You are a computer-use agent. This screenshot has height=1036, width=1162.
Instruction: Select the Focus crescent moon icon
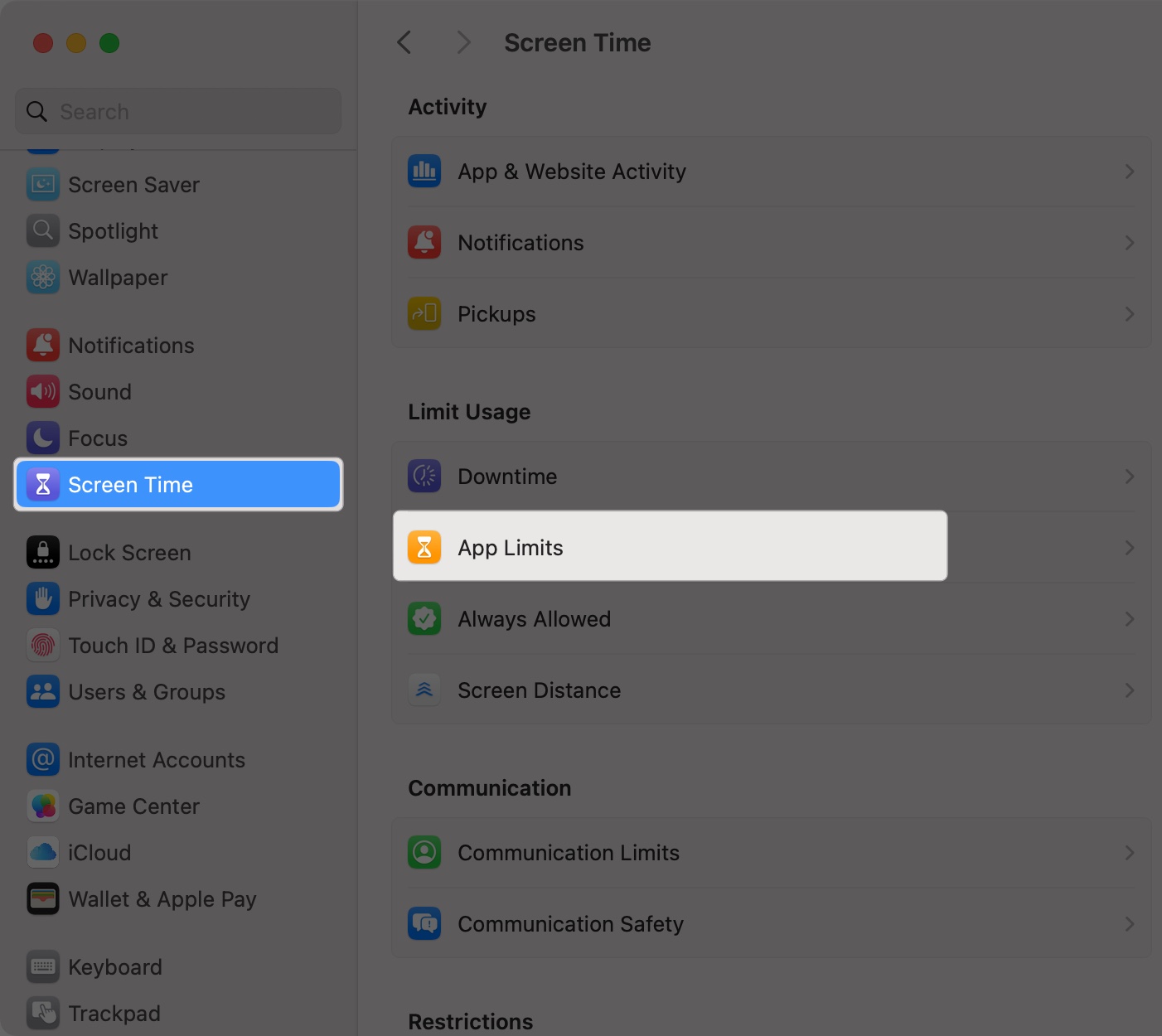pyautogui.click(x=43, y=438)
